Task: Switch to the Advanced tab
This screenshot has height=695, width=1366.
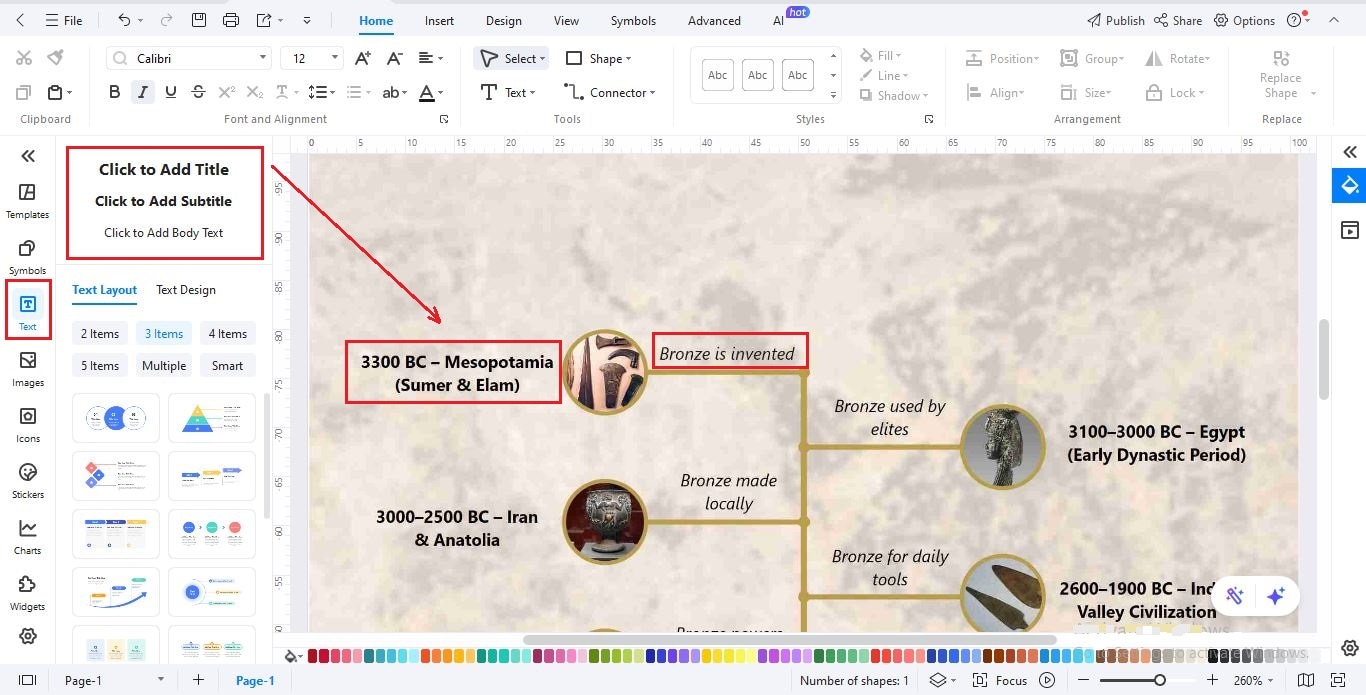Action: (x=714, y=20)
